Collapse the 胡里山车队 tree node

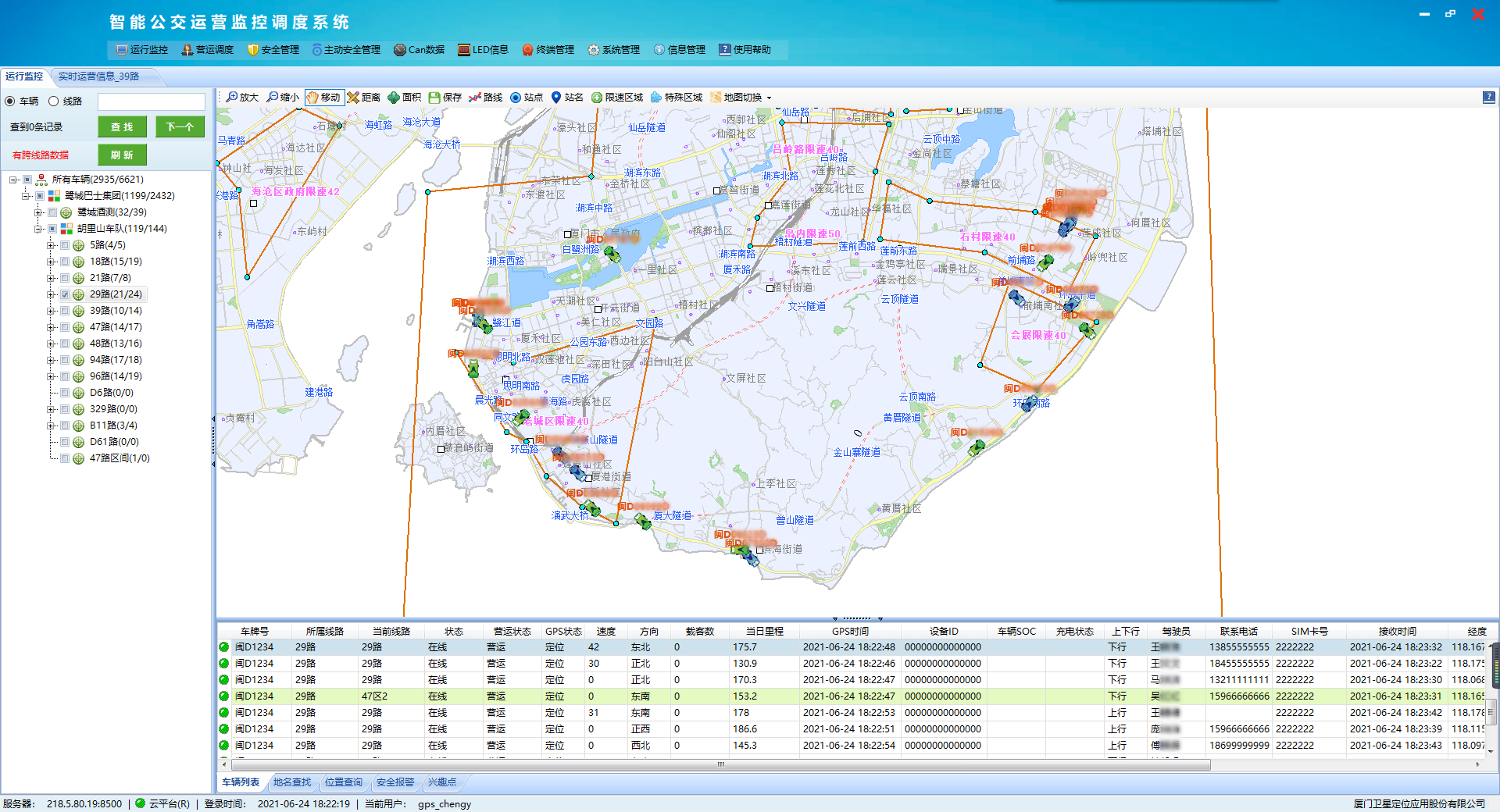tap(38, 229)
